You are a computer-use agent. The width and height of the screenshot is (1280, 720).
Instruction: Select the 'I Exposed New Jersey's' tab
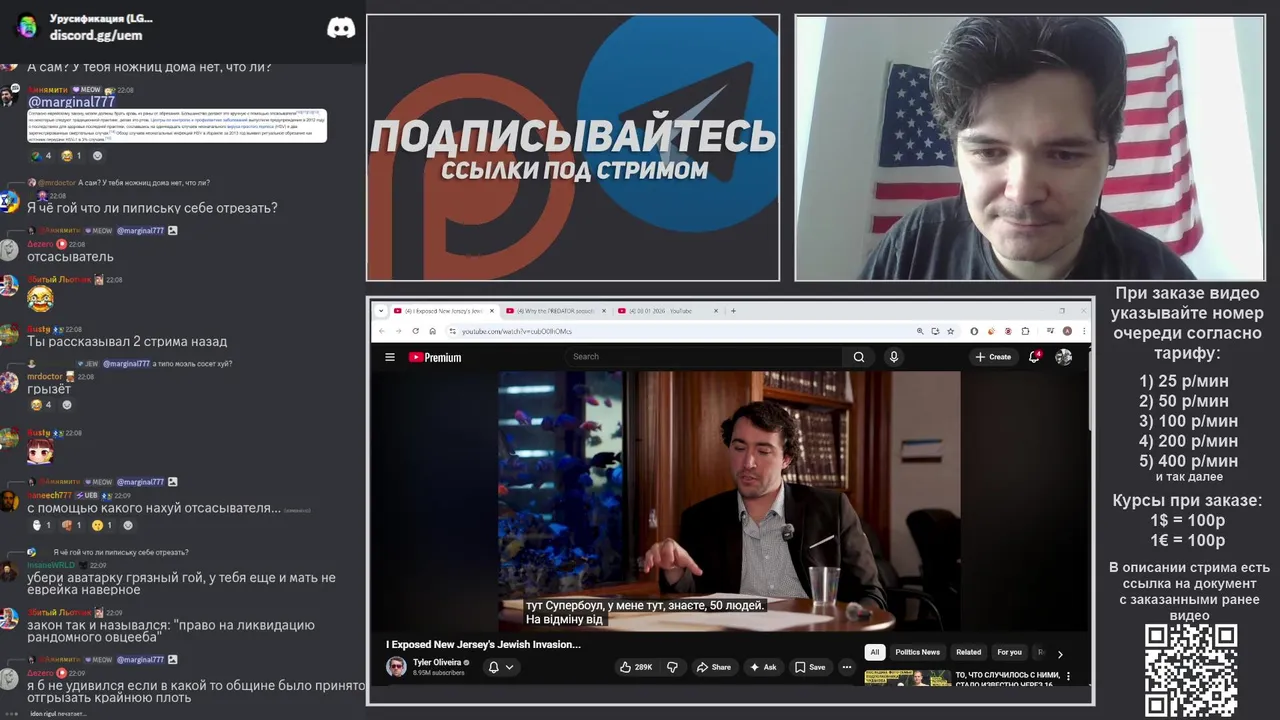(x=444, y=311)
